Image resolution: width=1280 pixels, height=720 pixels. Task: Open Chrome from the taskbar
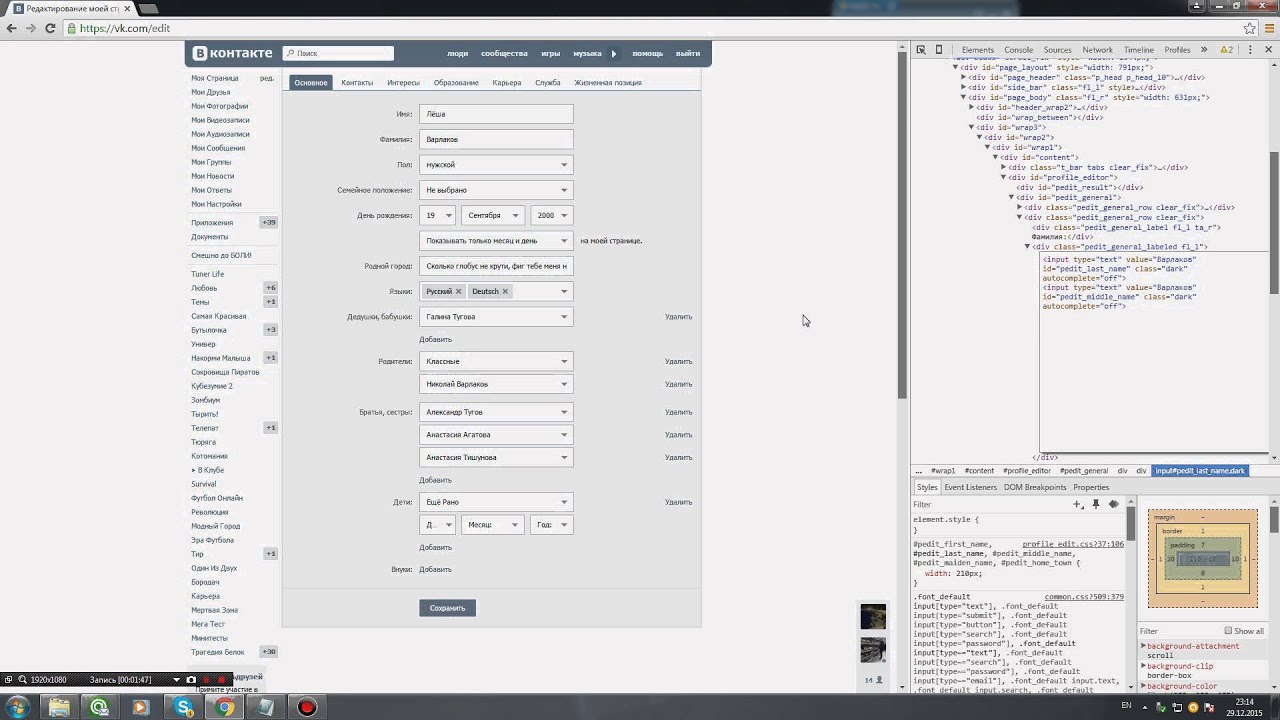[226, 707]
